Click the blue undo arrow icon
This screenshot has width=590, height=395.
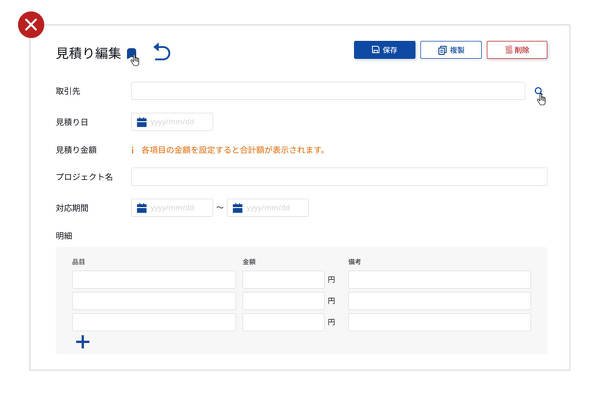162,52
